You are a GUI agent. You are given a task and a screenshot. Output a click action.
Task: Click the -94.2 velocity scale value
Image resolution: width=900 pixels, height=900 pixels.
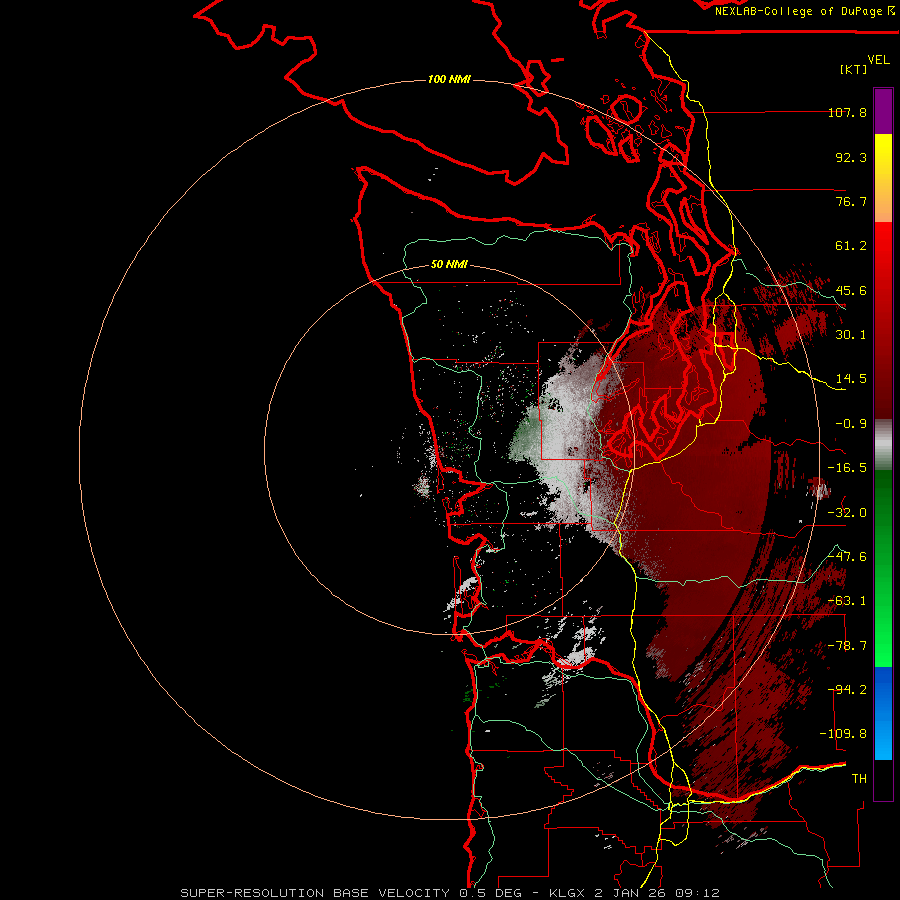click(x=847, y=689)
